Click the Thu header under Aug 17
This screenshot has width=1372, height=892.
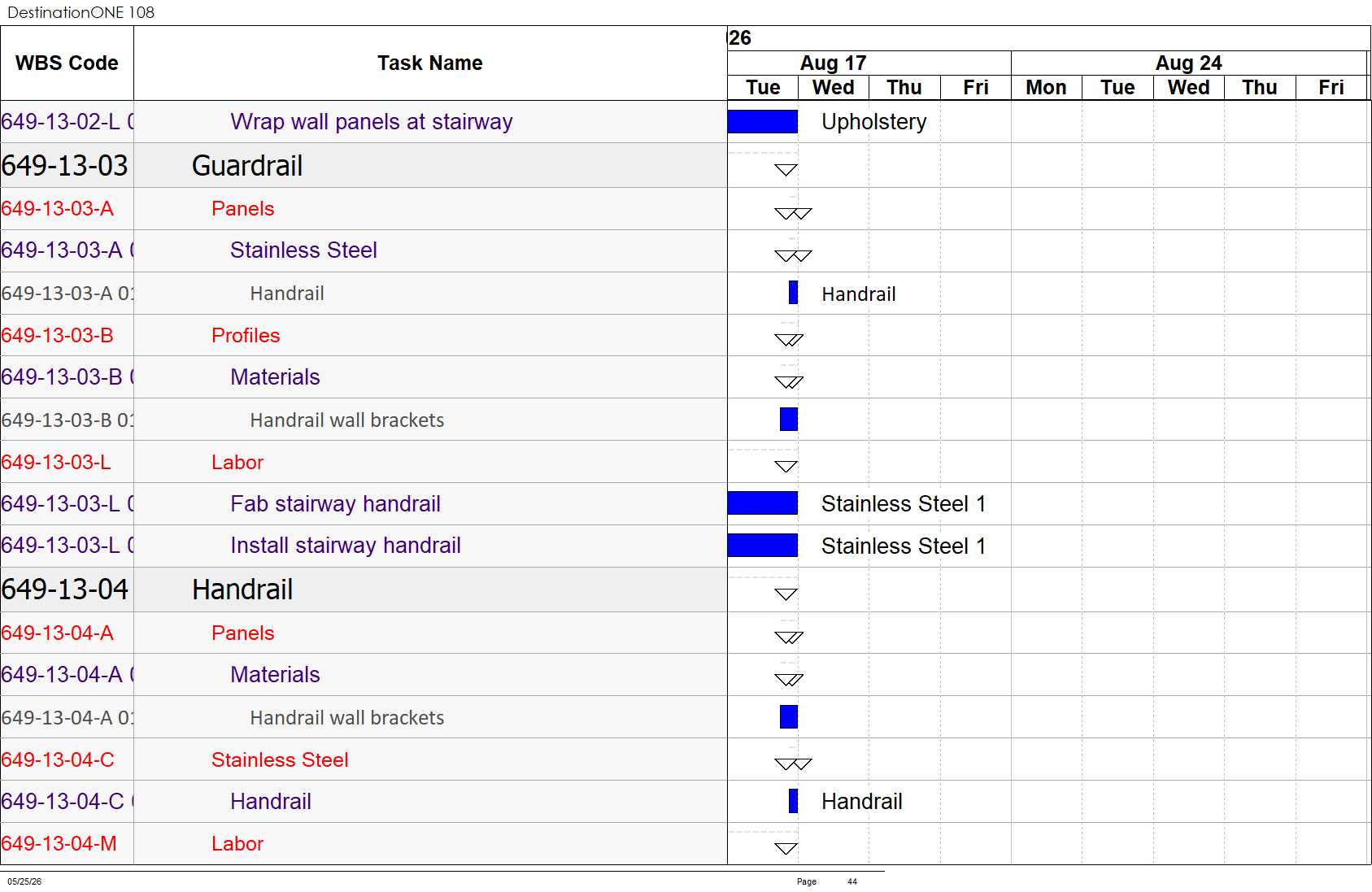[x=904, y=87]
